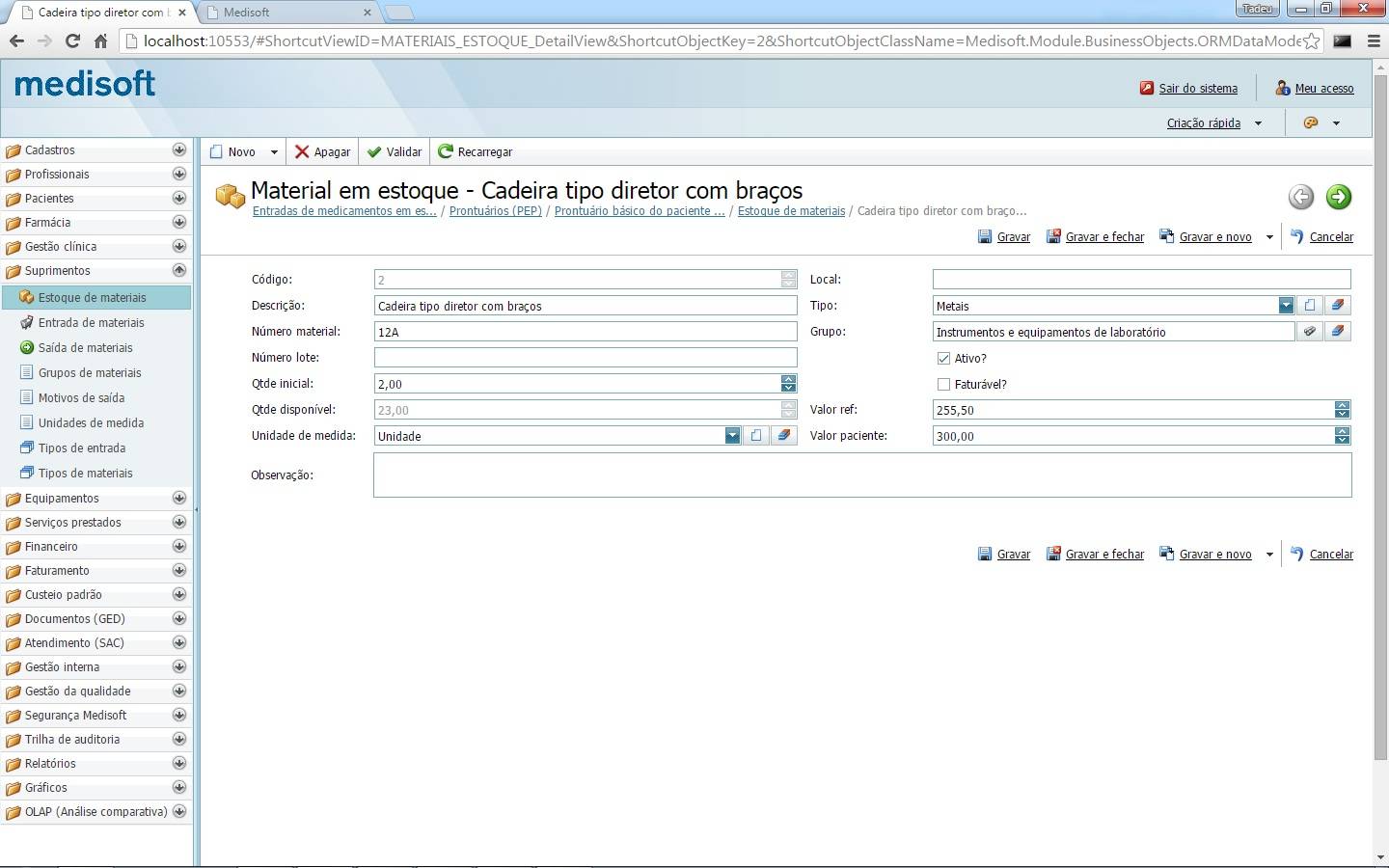Click the Meu acesso link
The width and height of the screenshot is (1389, 868).
(x=1324, y=88)
